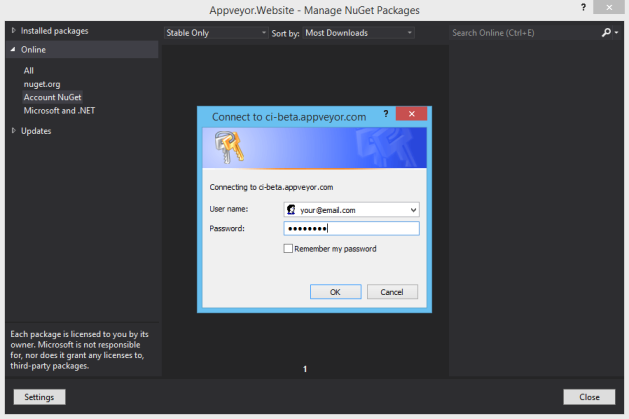Open the Settings button
The height and width of the screenshot is (419, 629).
(39, 397)
